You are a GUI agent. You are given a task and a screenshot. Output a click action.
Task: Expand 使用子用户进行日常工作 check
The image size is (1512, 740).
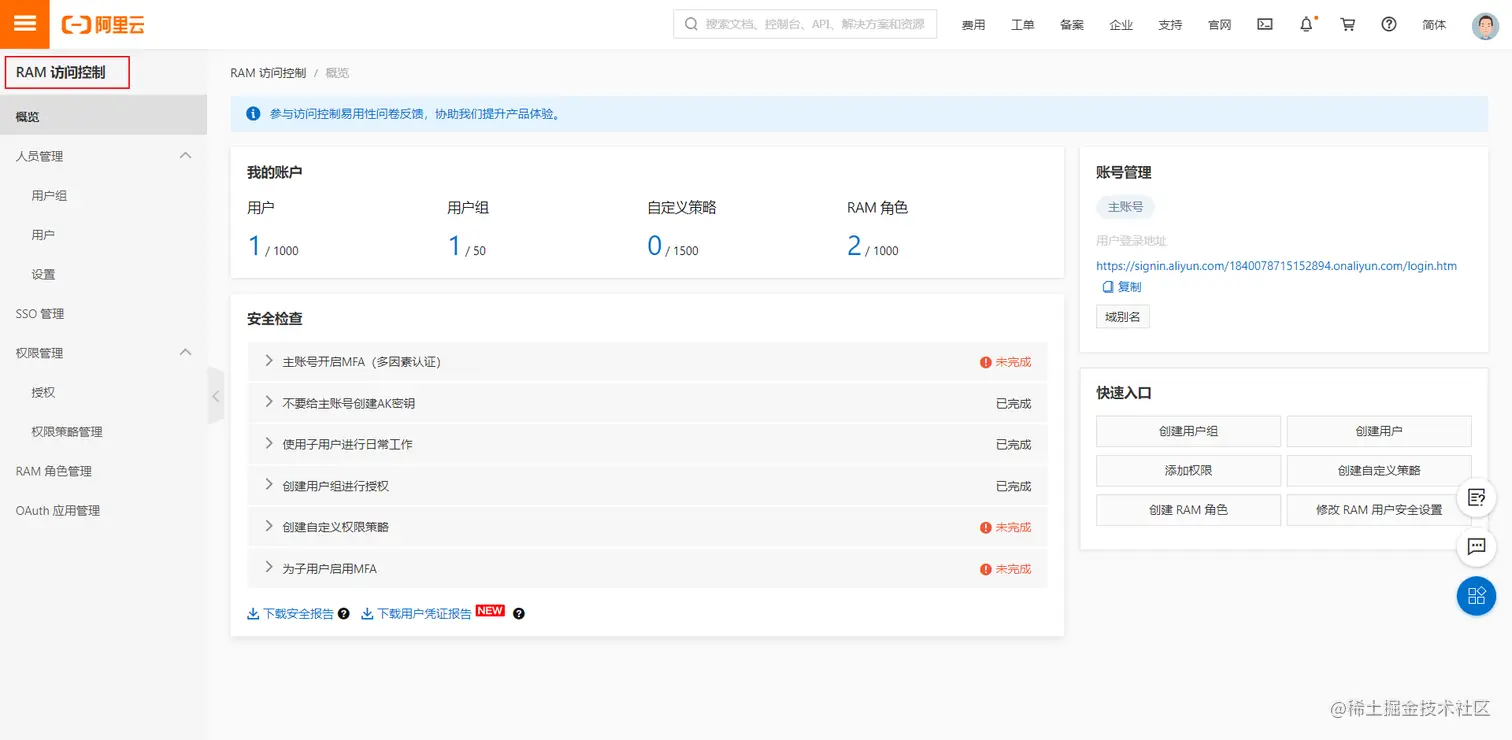pos(269,443)
